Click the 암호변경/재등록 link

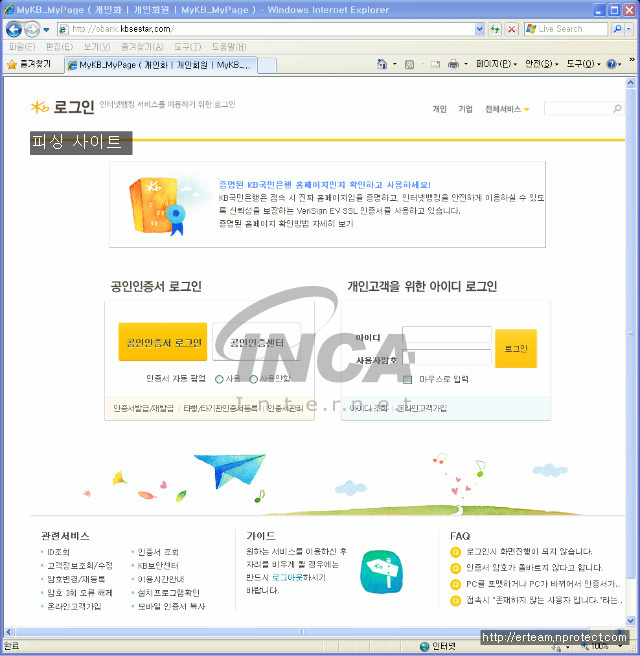(x=76, y=579)
